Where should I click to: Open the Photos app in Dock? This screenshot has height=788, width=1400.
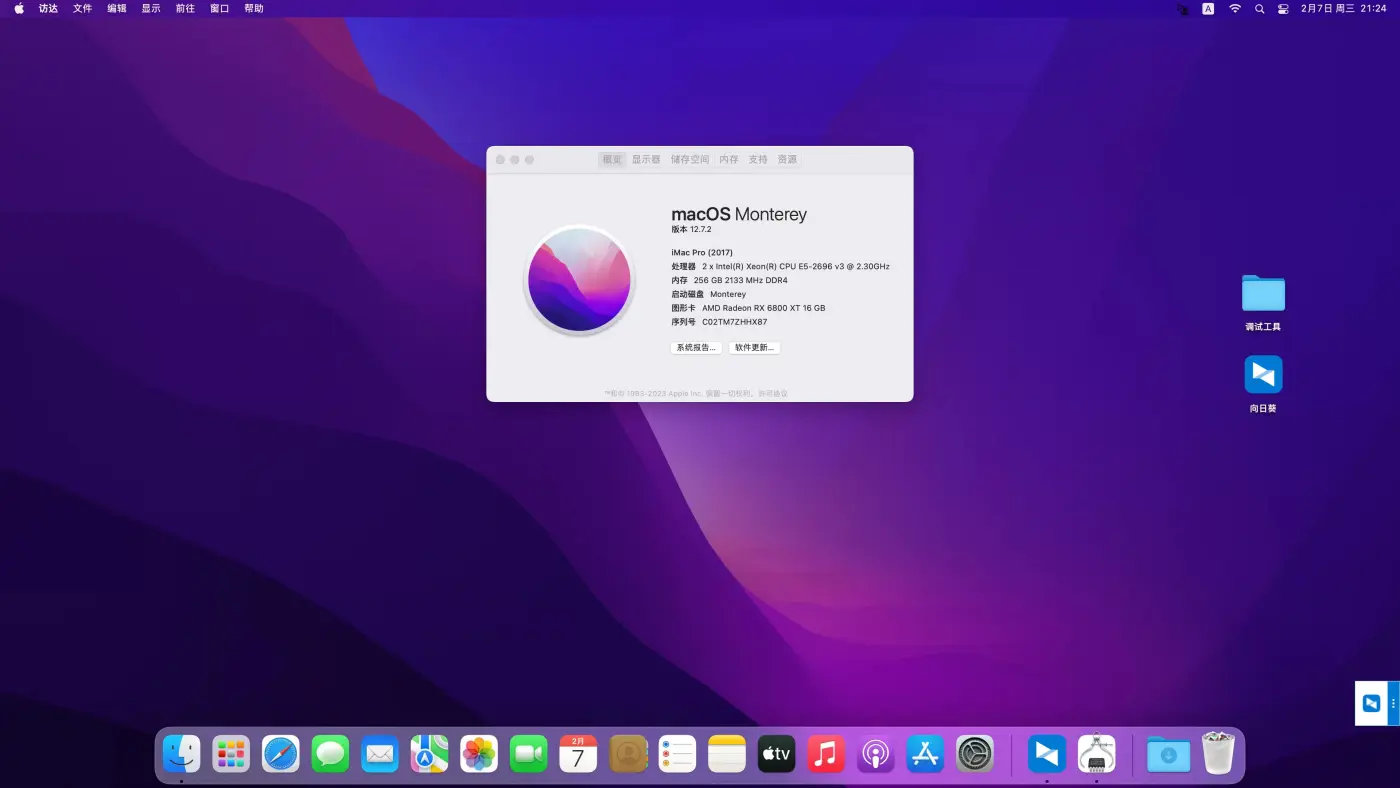point(479,754)
